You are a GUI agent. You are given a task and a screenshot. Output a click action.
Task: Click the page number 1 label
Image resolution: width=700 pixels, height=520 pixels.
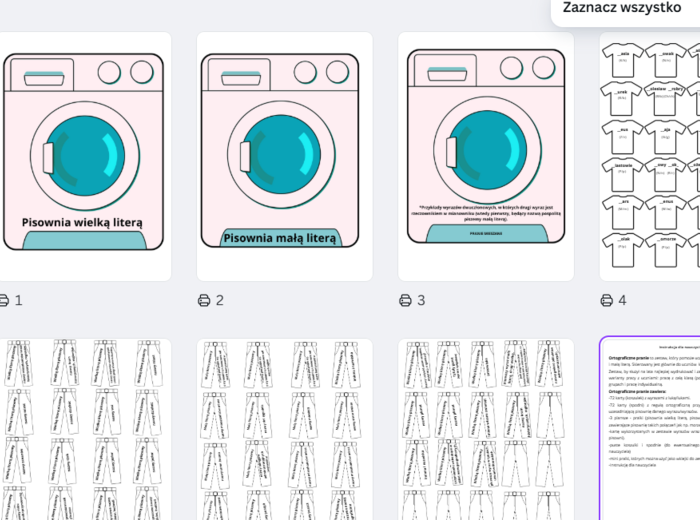tap(18, 300)
